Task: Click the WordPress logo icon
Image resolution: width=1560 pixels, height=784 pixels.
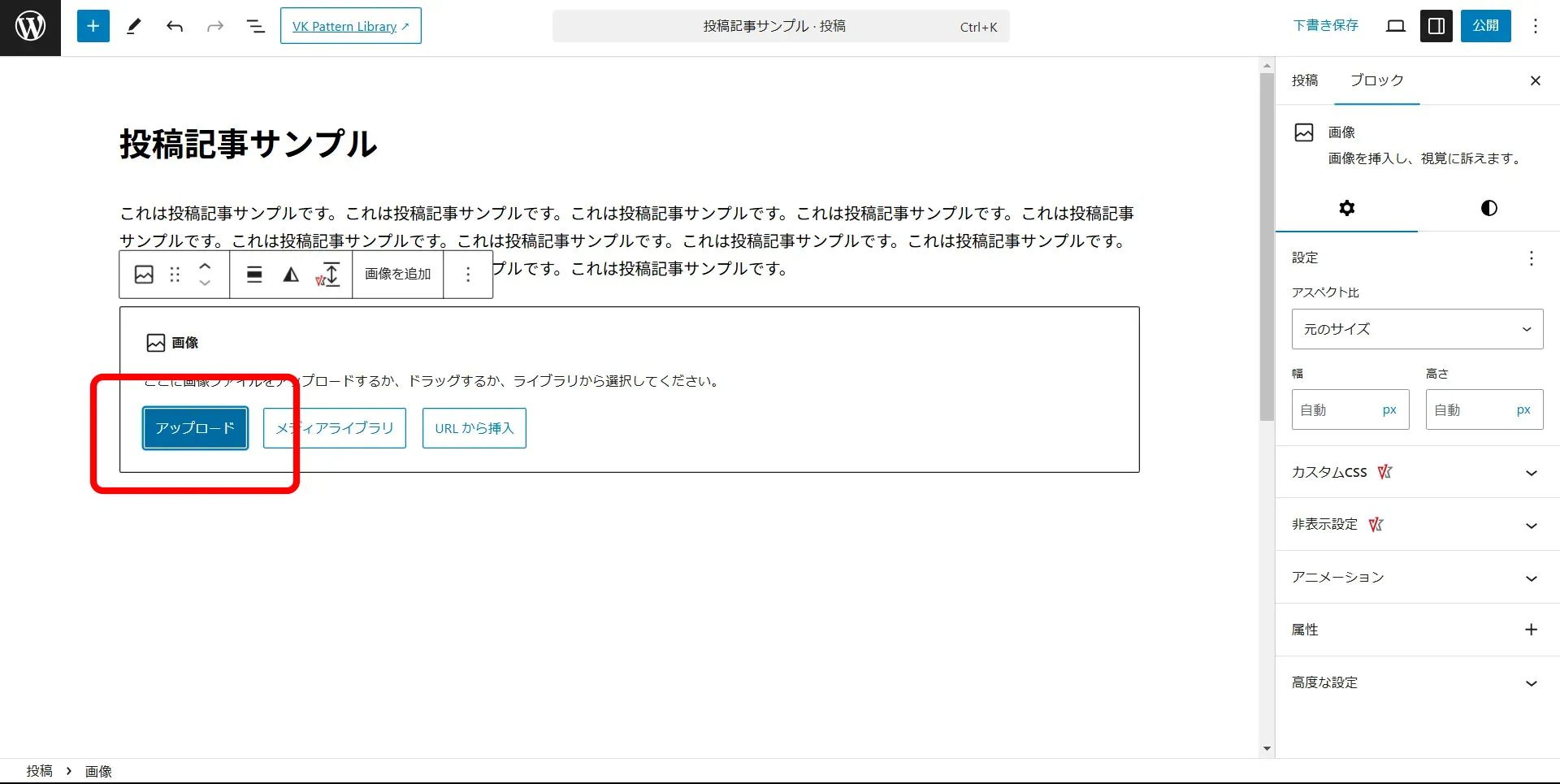Action: [30, 26]
